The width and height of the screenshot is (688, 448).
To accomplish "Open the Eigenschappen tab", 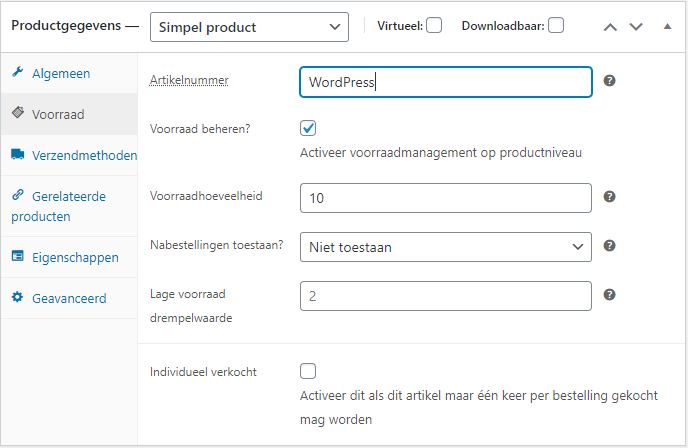I will pos(69,257).
